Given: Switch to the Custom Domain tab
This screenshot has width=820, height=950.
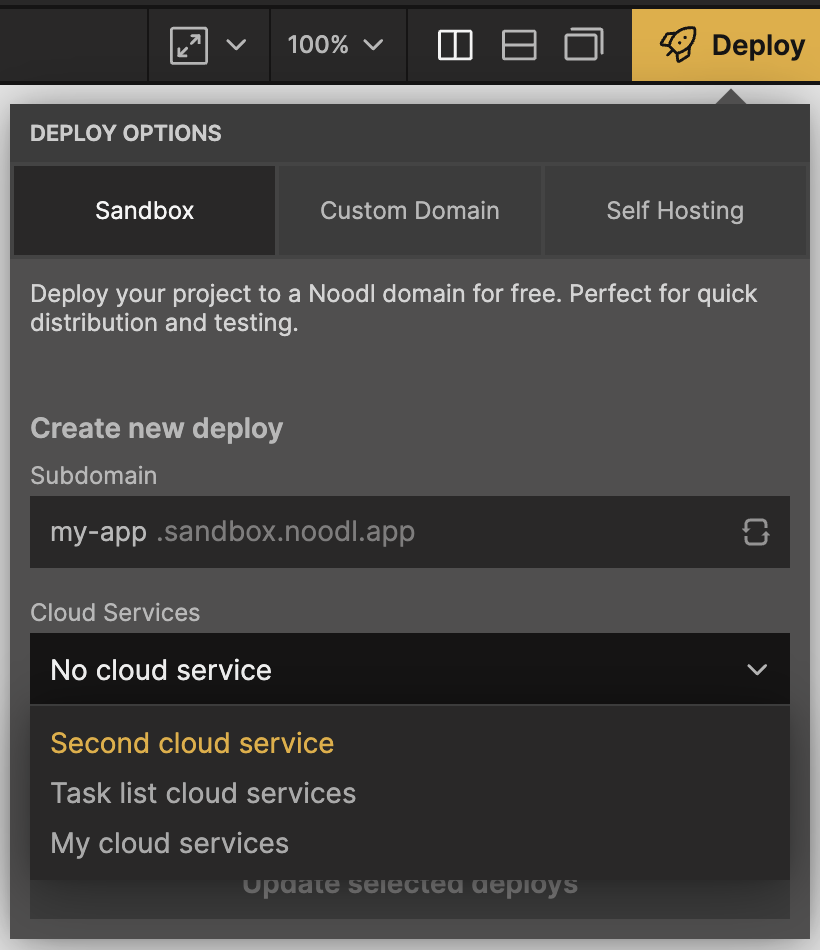Looking at the screenshot, I should click(410, 211).
